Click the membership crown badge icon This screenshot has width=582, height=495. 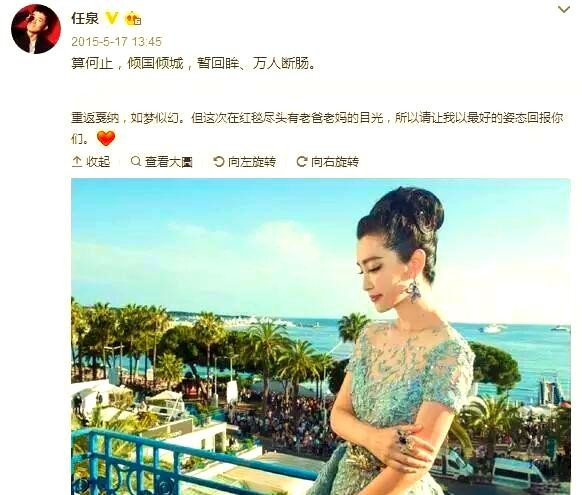133,18
